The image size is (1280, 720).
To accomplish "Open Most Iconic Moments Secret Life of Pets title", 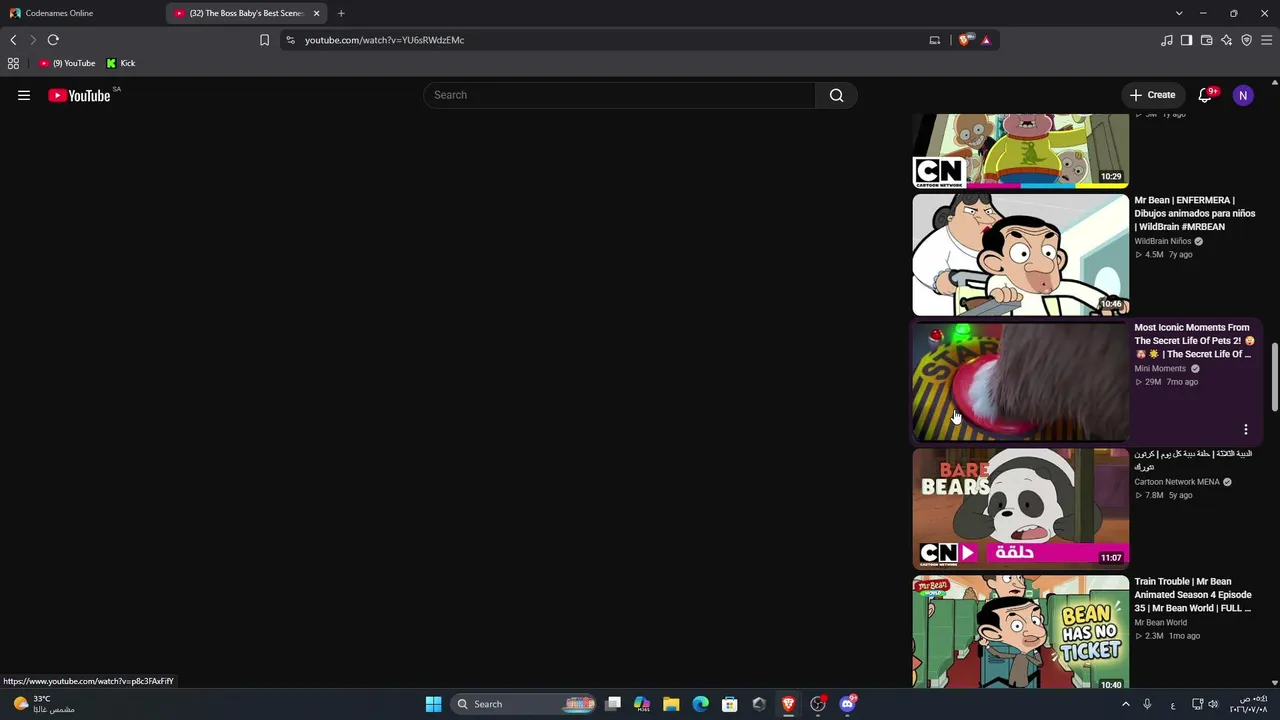I will (x=1194, y=341).
